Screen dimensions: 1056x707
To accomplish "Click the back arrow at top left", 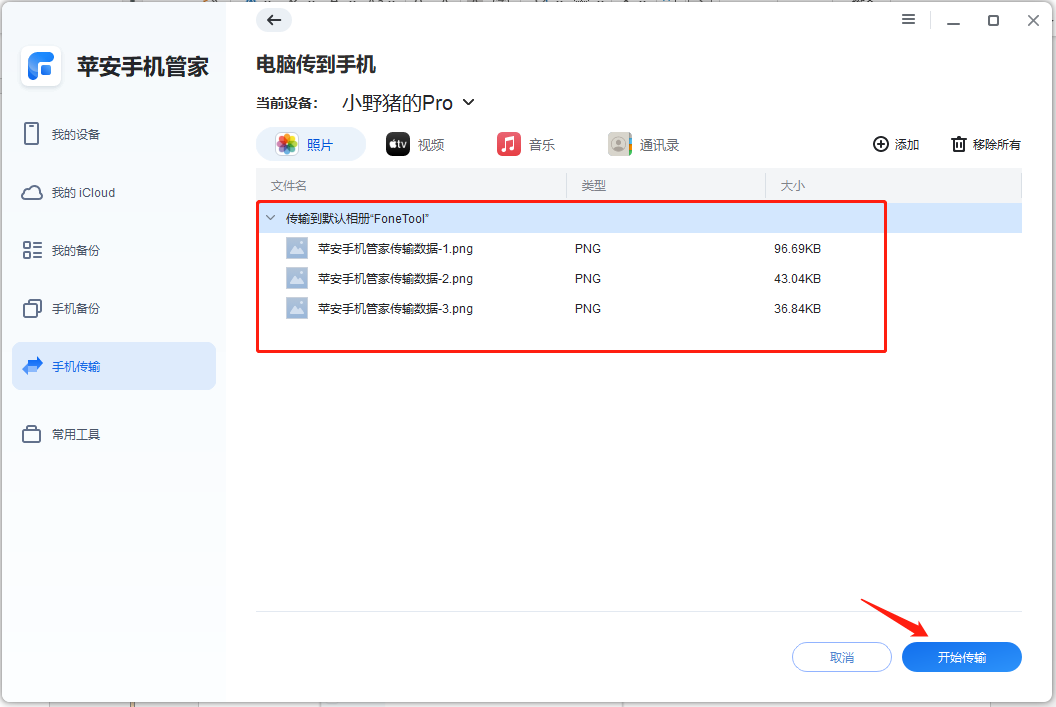I will (273, 19).
